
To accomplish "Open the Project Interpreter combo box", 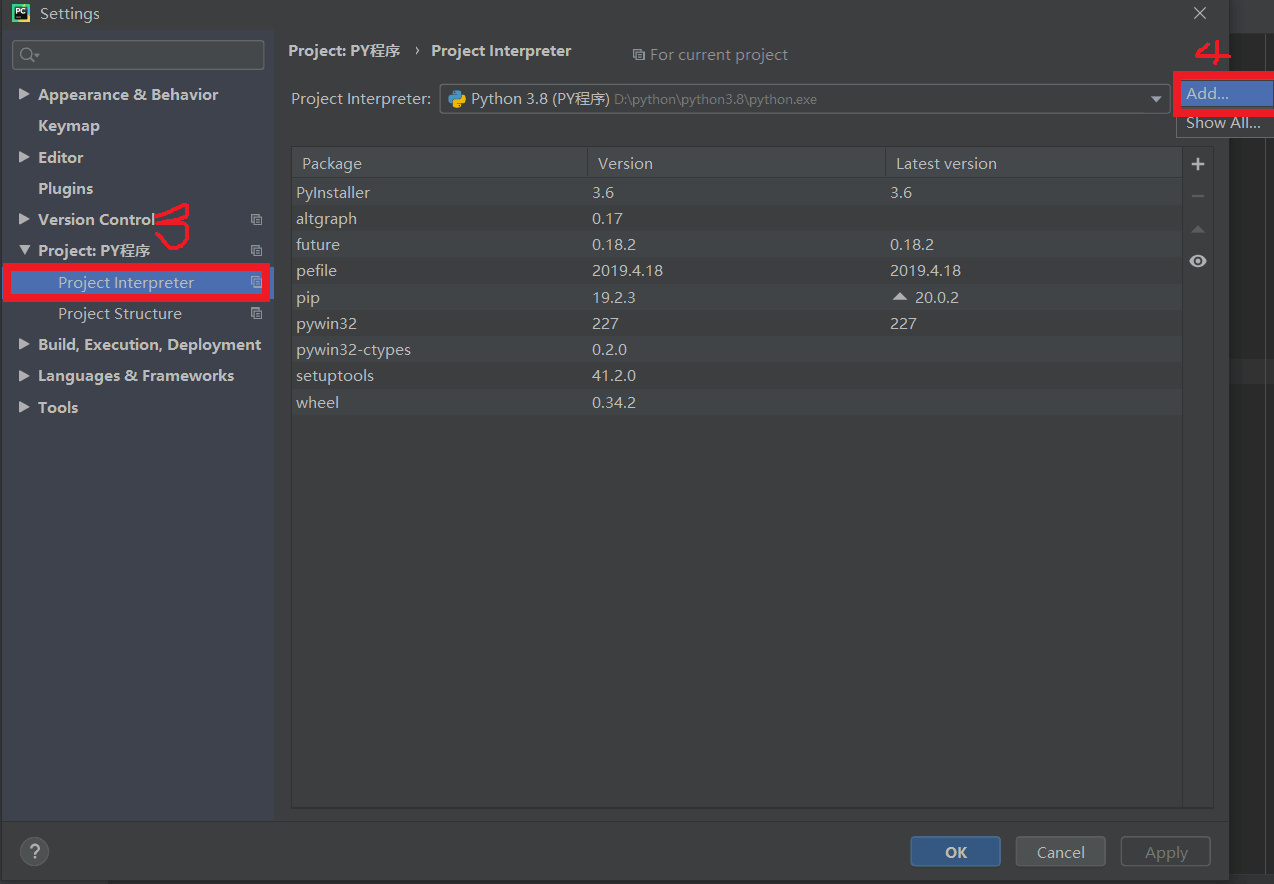I will [x=805, y=99].
